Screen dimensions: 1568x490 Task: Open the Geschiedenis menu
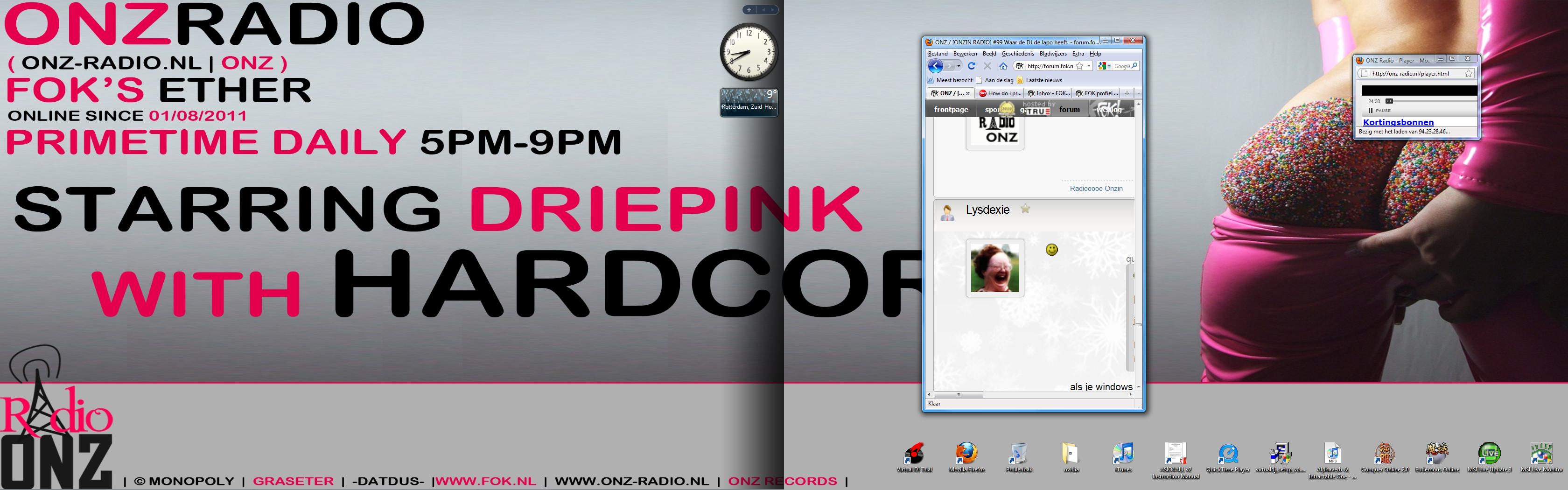pos(1018,54)
